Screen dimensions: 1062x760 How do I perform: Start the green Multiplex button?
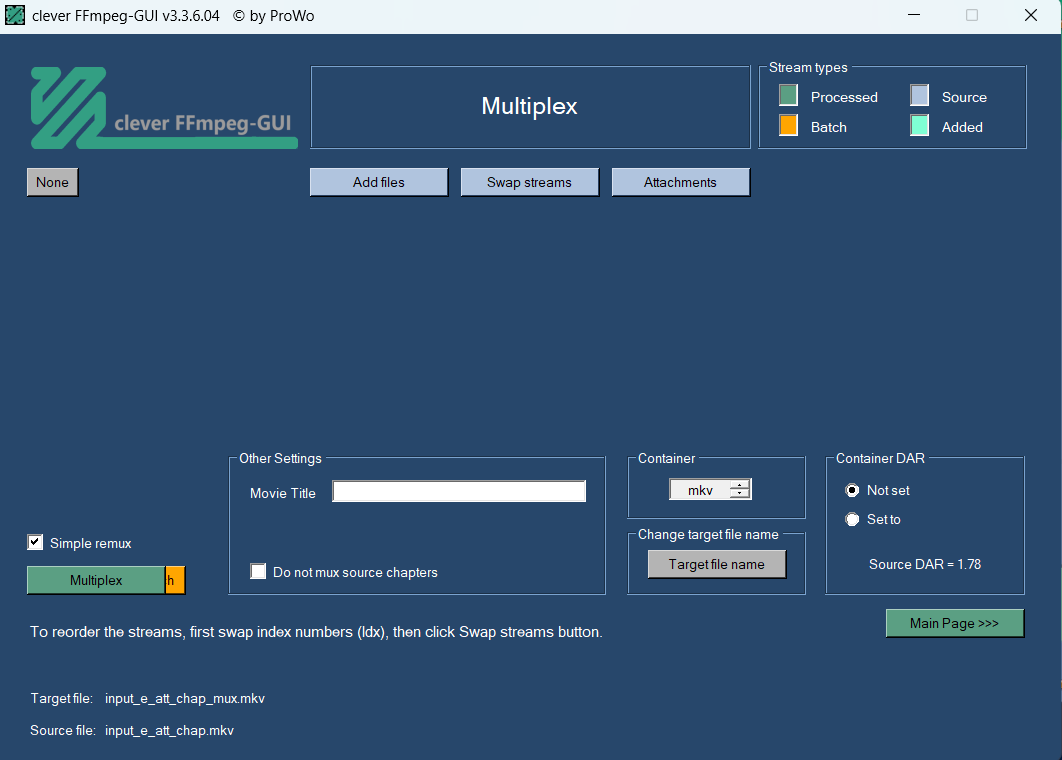(96, 580)
